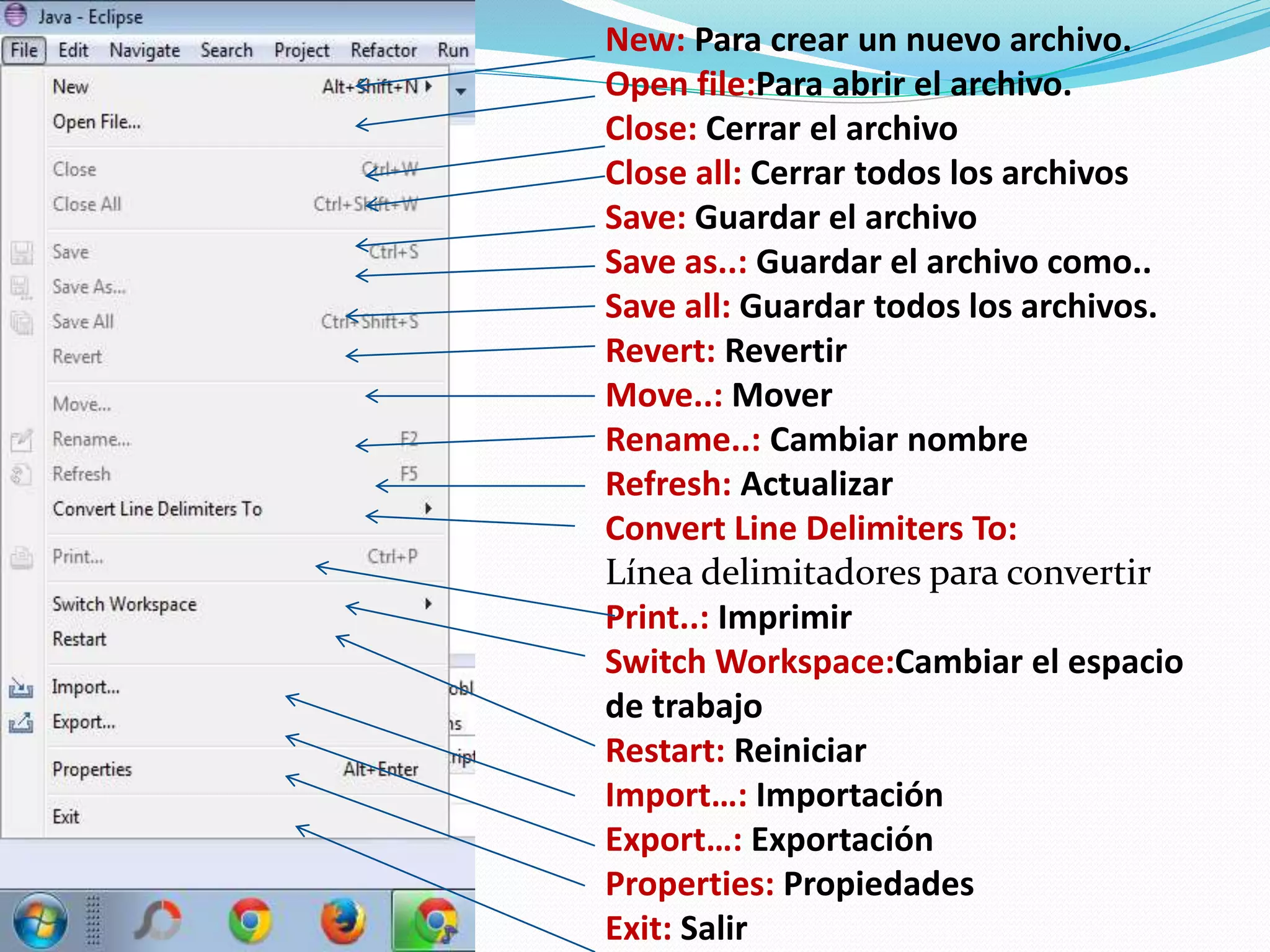Choose Restart in the File menu
The height and width of the screenshot is (952, 1270).
coord(247,639)
